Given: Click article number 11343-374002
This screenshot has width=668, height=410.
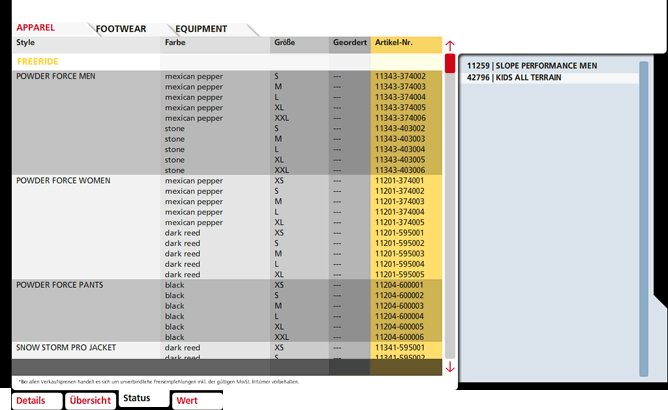Looking at the screenshot, I should tap(400, 76).
